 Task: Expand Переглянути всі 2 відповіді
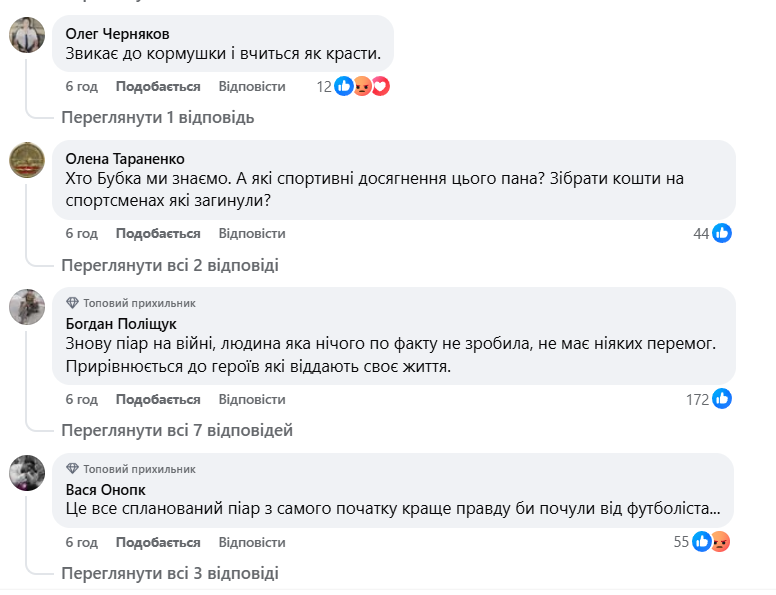coord(169,265)
